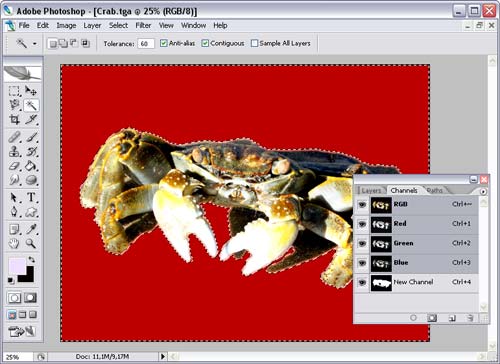Screen dimensions: 500x364
Task: Open the Filter menu
Action: pyautogui.click(x=143, y=25)
